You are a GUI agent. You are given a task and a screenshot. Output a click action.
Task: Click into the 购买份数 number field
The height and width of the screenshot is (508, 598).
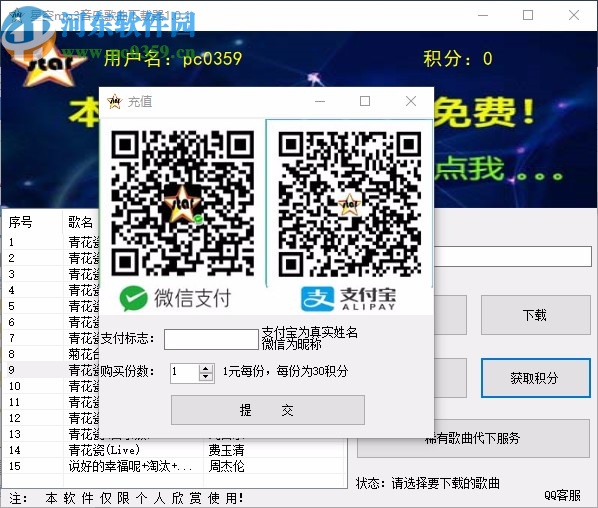(185, 373)
